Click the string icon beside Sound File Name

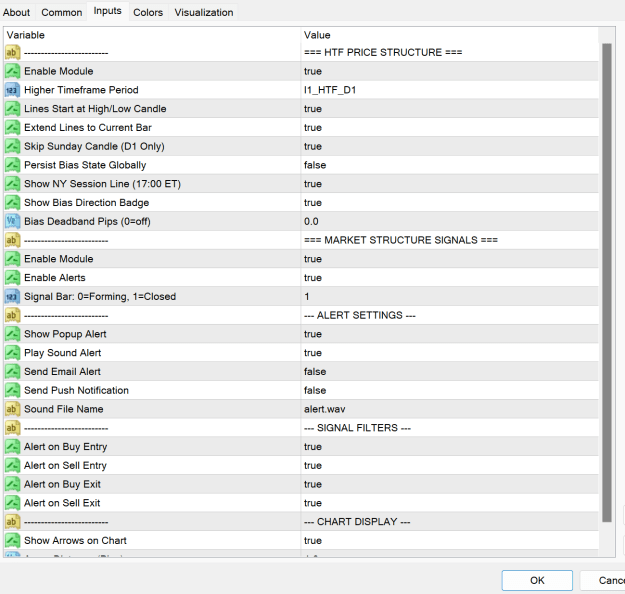[12, 409]
